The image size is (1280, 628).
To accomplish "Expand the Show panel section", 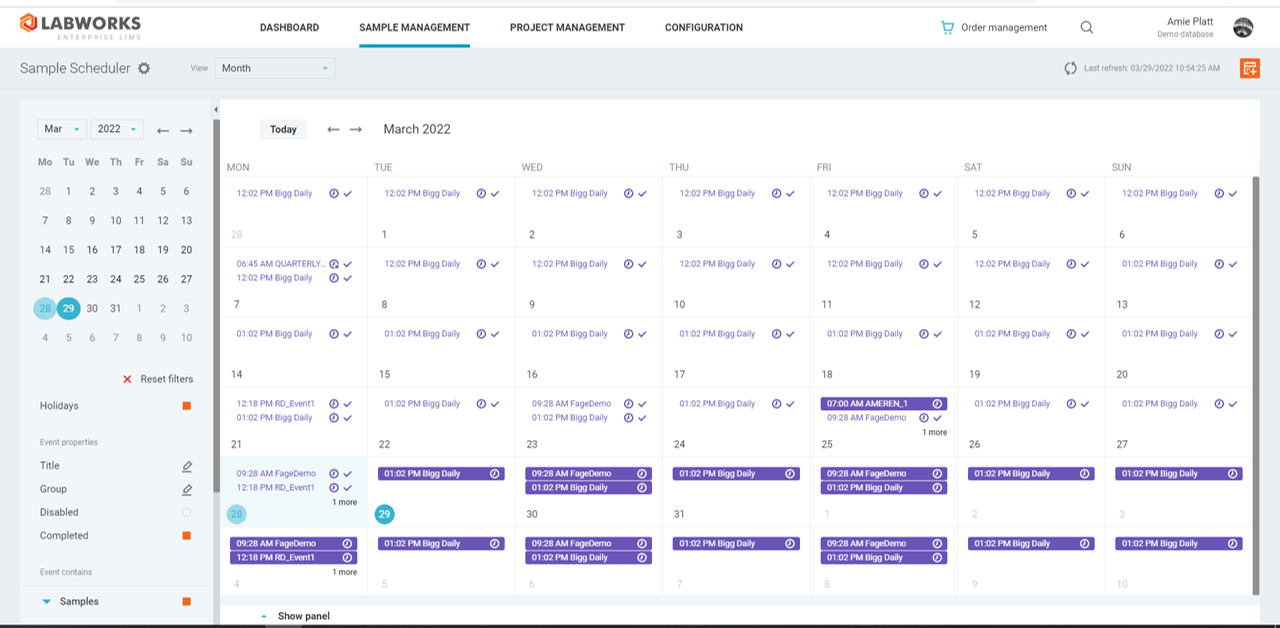I will (303, 616).
